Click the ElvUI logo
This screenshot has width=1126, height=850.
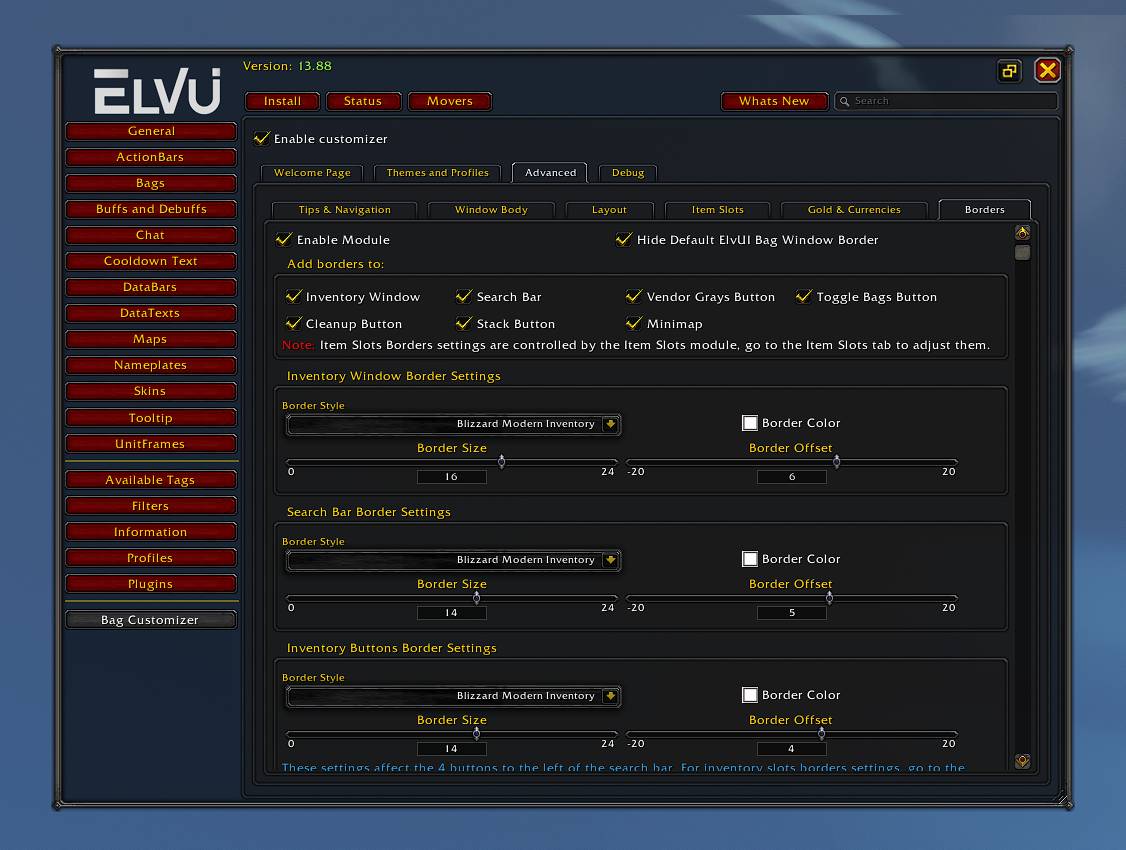(157, 90)
